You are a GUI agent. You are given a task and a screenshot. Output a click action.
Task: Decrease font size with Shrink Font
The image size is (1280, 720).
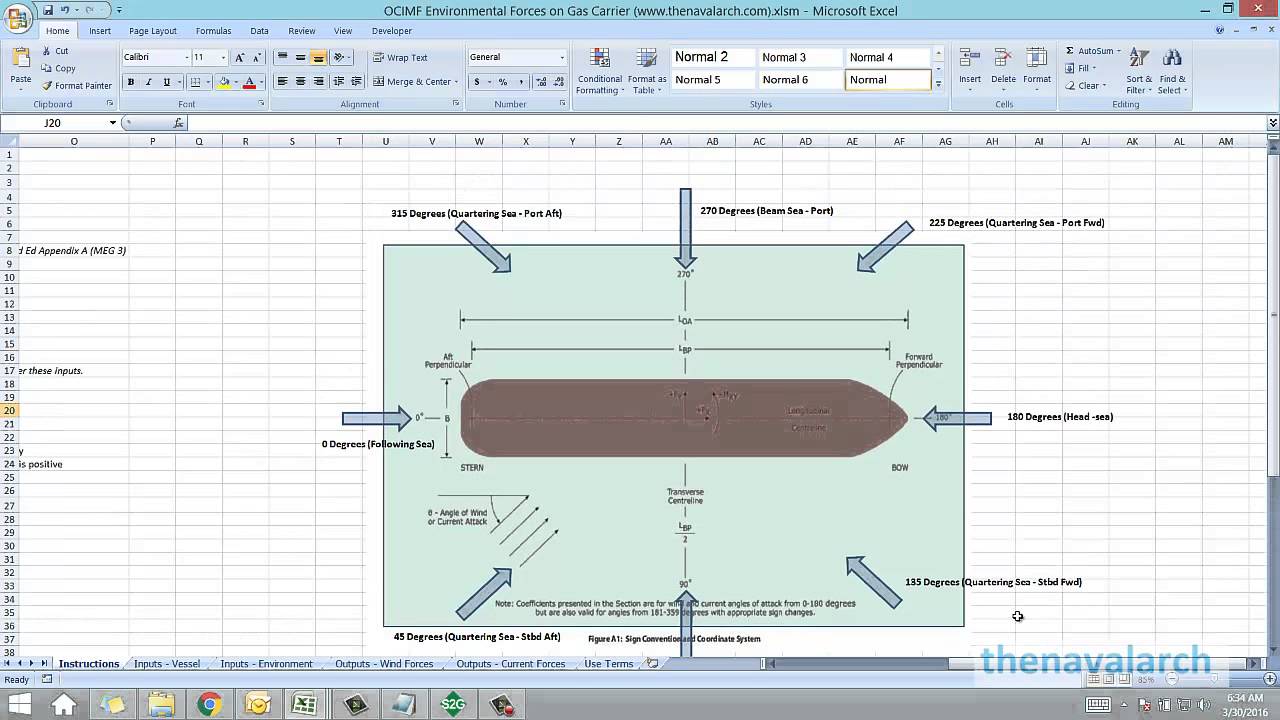[257, 57]
